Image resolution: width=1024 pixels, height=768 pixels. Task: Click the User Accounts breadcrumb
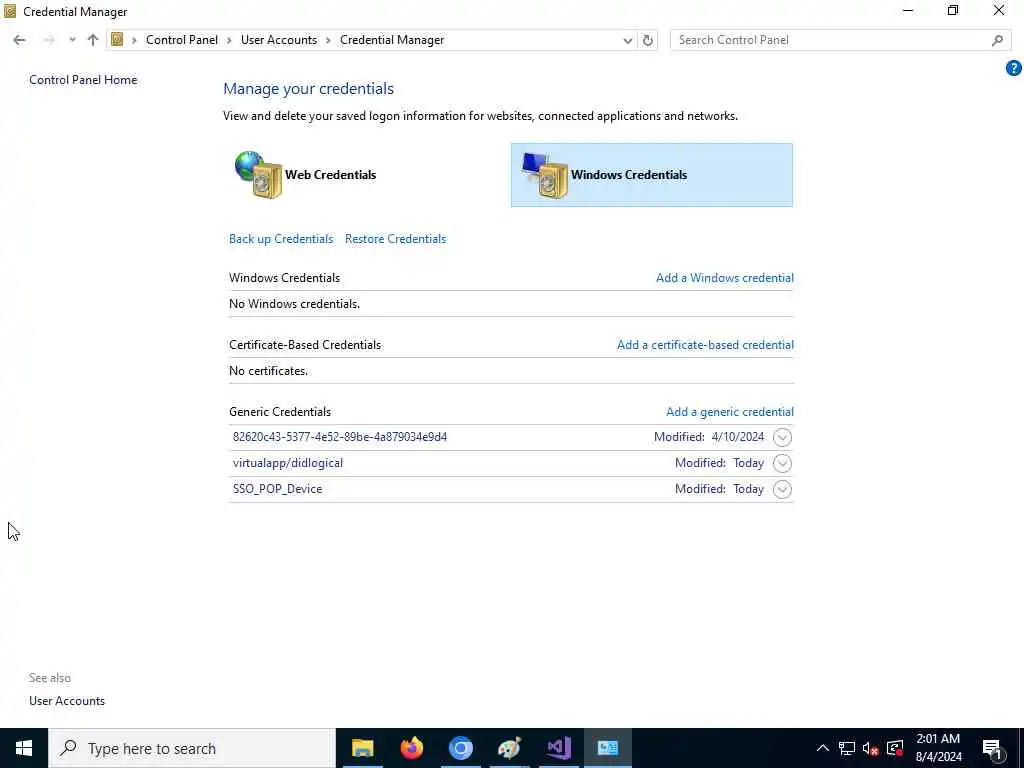tap(279, 40)
